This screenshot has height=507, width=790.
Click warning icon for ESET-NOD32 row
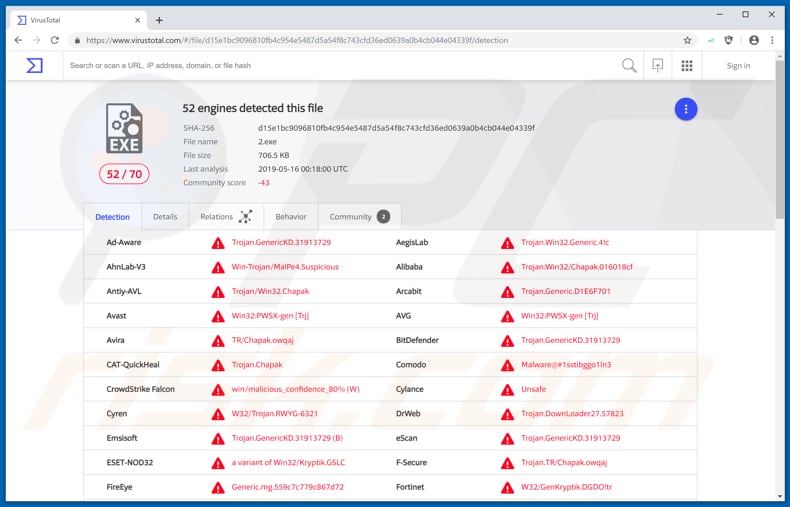click(218, 463)
